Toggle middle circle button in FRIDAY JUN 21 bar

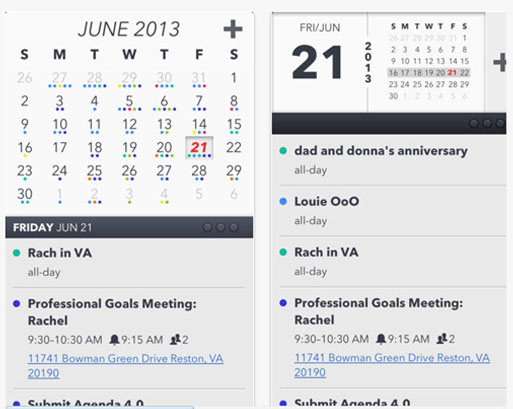[x=221, y=227]
